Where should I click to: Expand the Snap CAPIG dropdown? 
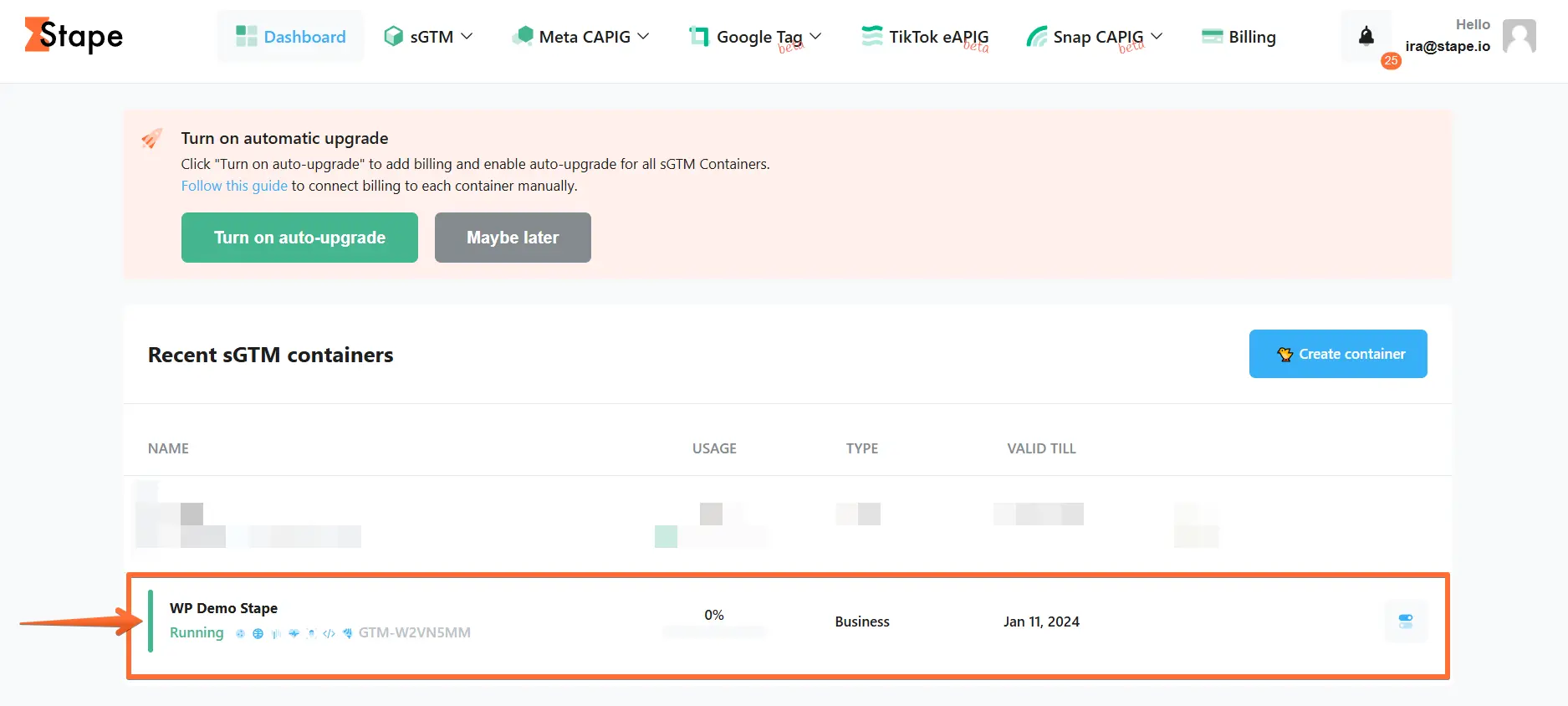(1095, 37)
